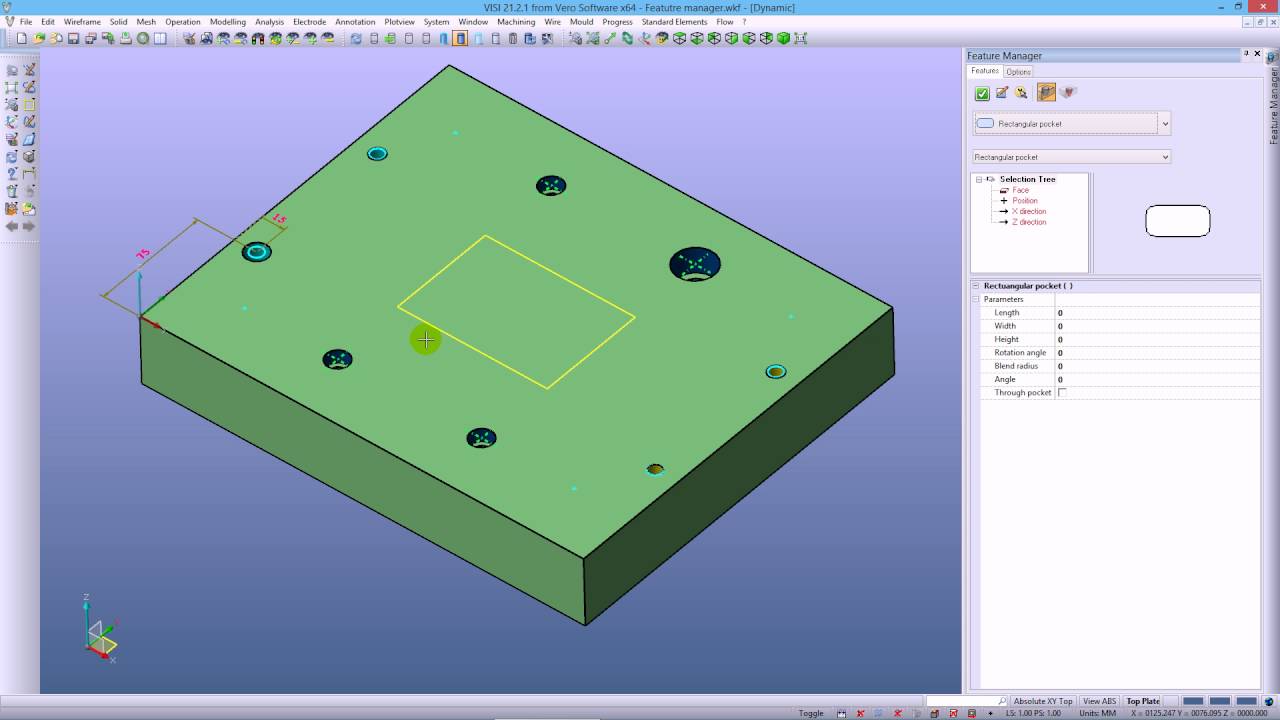The height and width of the screenshot is (720, 1280).
Task: Click the Top Plate button in status area
Action: click(x=1143, y=701)
